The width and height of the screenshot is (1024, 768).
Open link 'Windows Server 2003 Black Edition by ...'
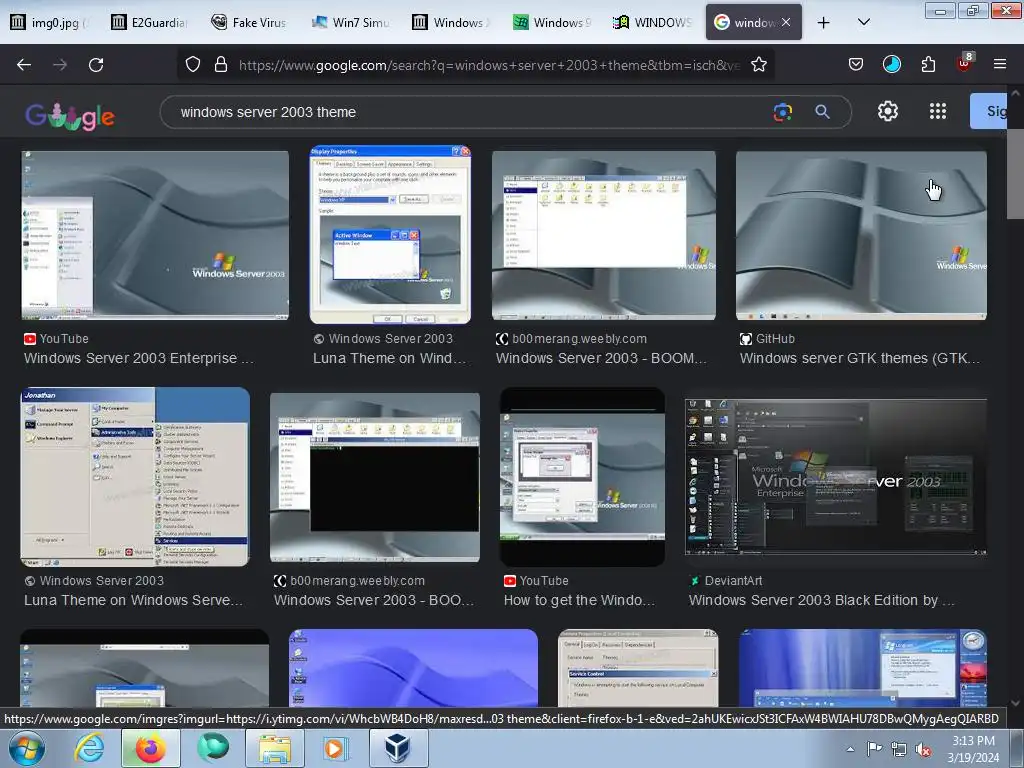(x=822, y=600)
